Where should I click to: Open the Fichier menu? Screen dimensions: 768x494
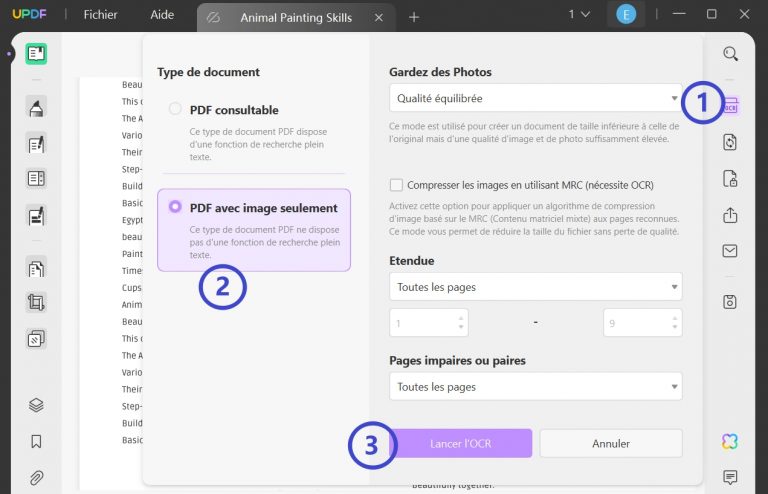100,15
